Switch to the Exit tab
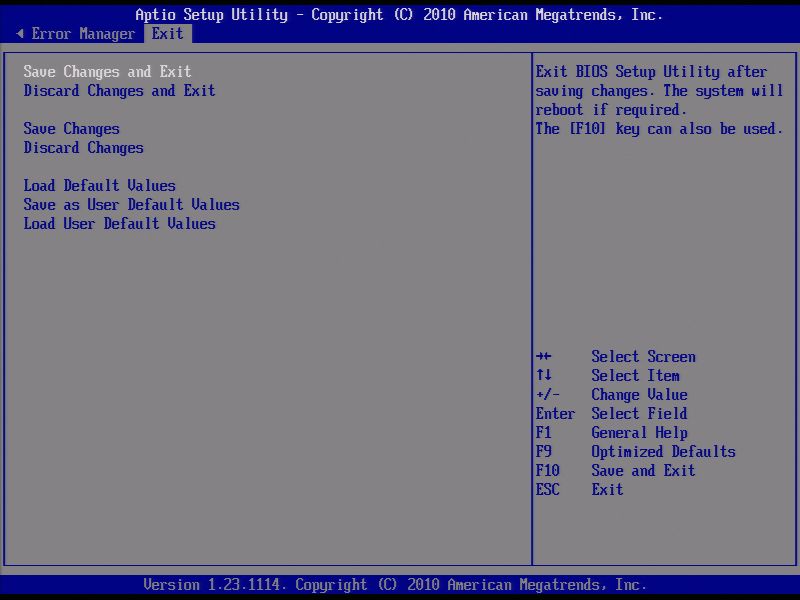 coord(167,33)
